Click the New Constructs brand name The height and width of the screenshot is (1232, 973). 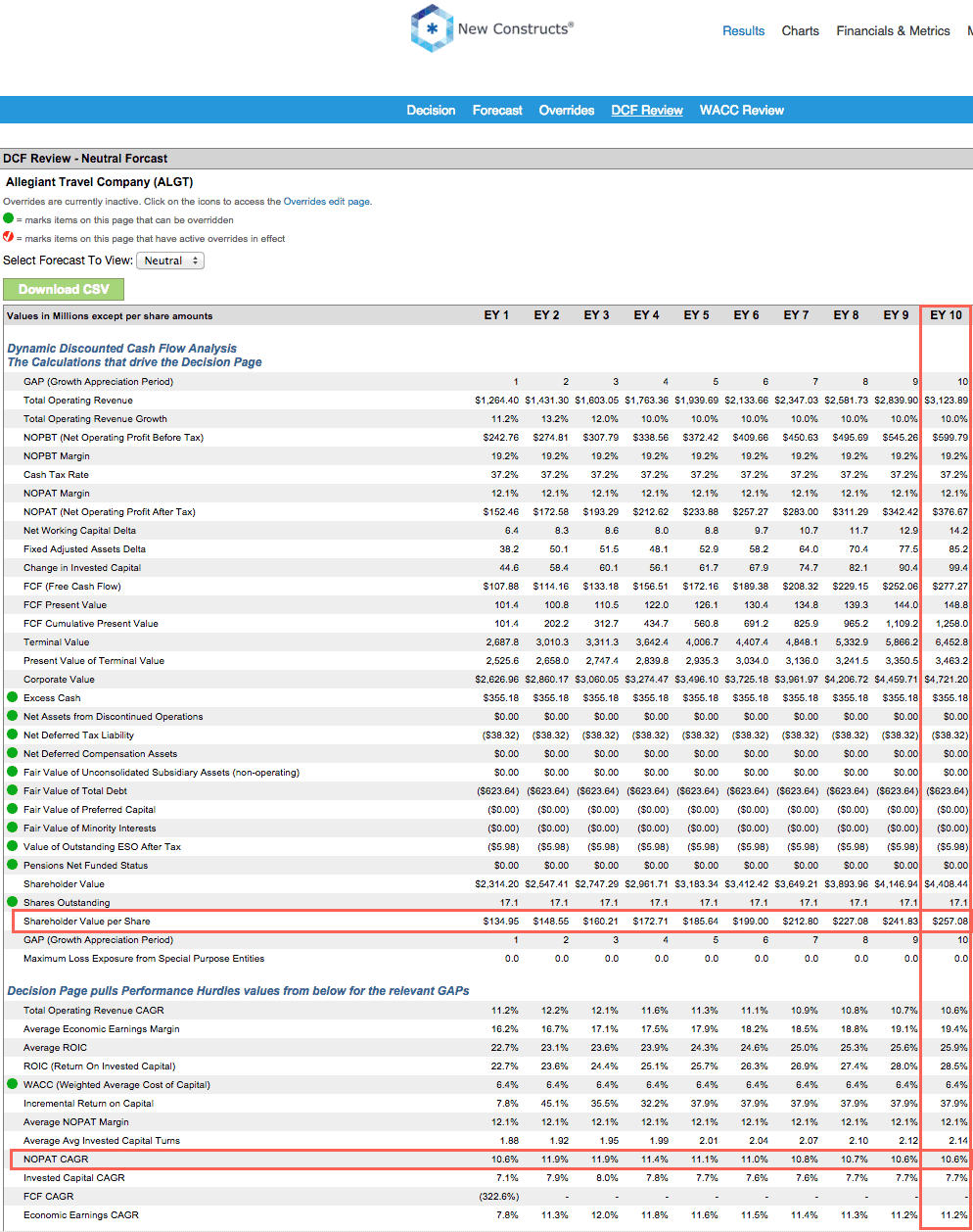(515, 28)
